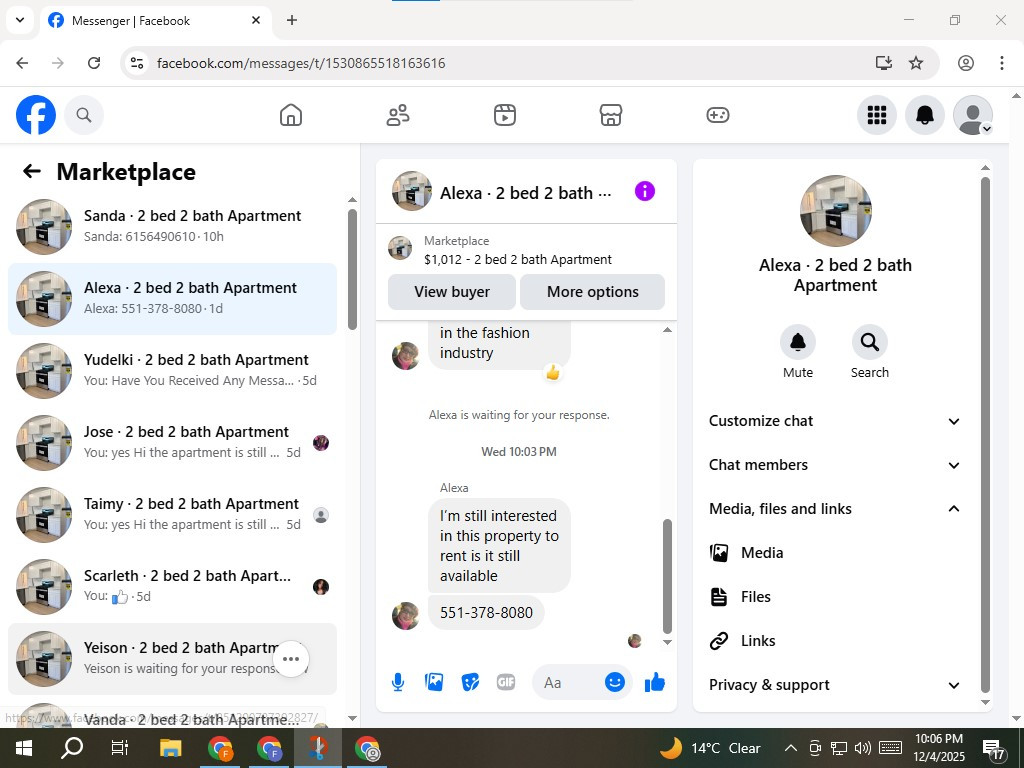Click the Facebook logo
1024x768 pixels.
pos(36,115)
